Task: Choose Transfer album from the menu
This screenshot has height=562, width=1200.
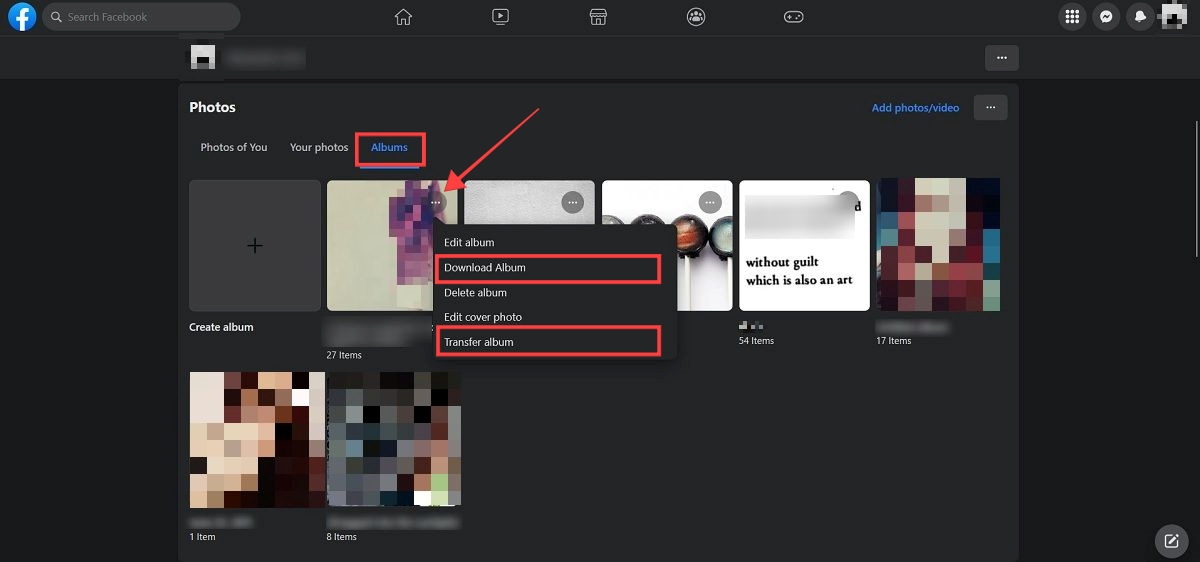Action: (x=556, y=342)
